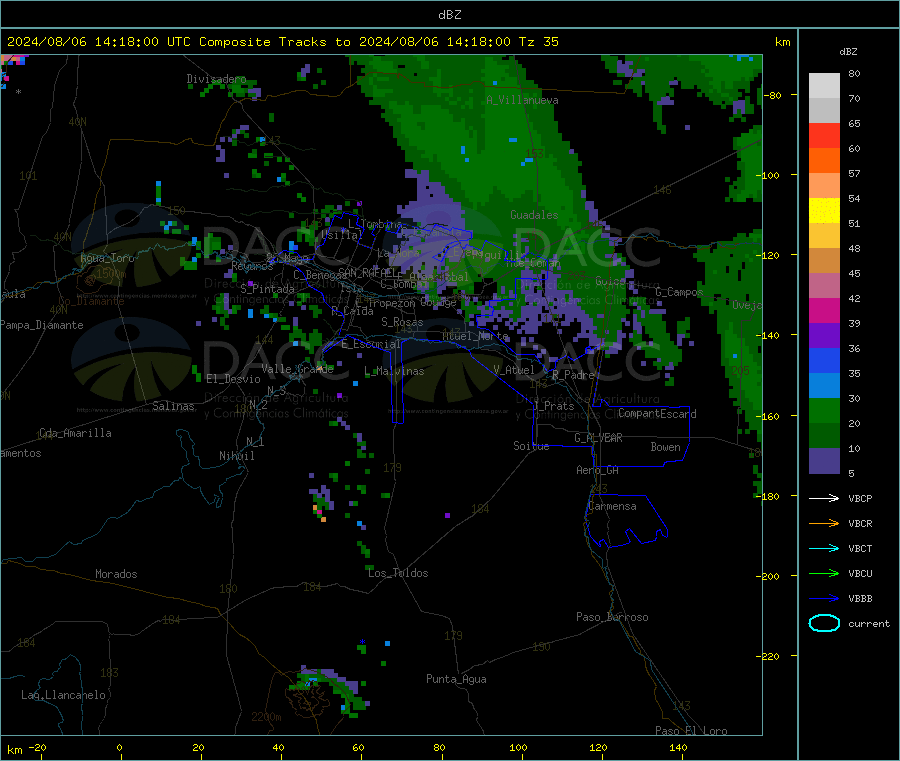Click the blue VBBB arrow legend icon
900x761 pixels.
824,598
